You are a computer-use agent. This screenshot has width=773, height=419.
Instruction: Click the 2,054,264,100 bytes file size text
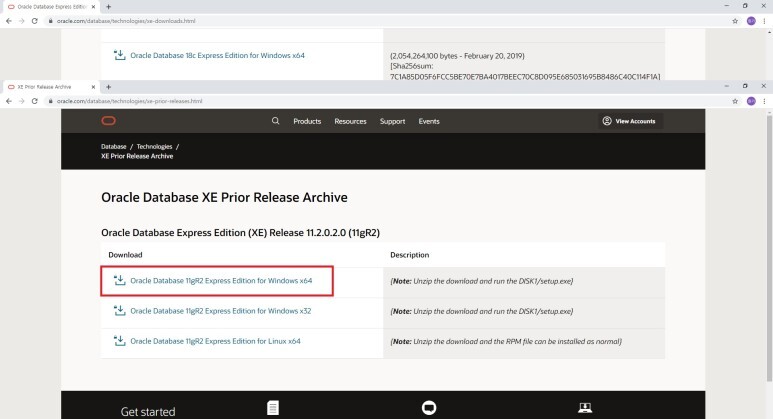click(457, 56)
